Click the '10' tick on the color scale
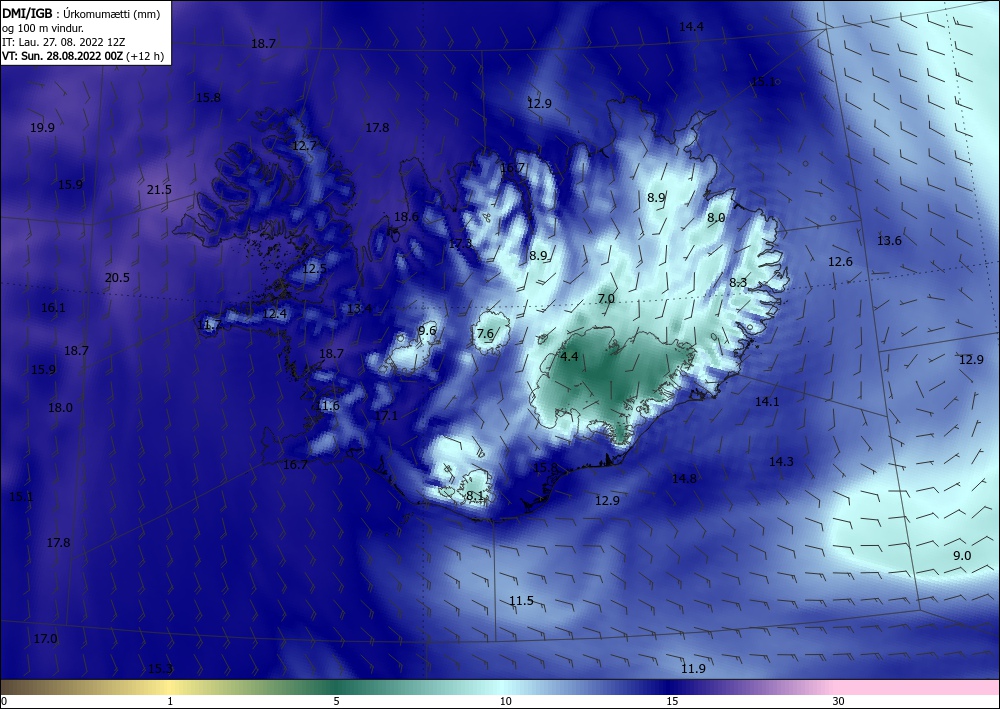This screenshot has width=1000, height=709. click(x=505, y=701)
